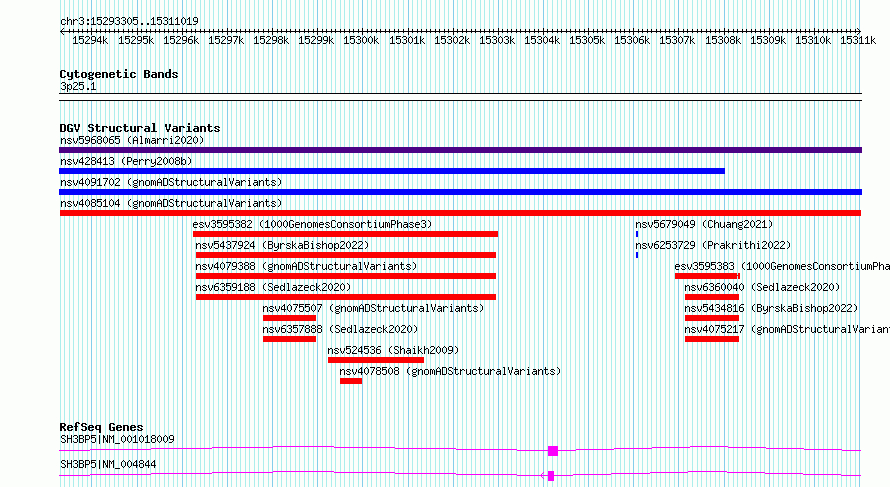Open the nsv5434816 (ByrskaBishop2022) label

pos(771,308)
